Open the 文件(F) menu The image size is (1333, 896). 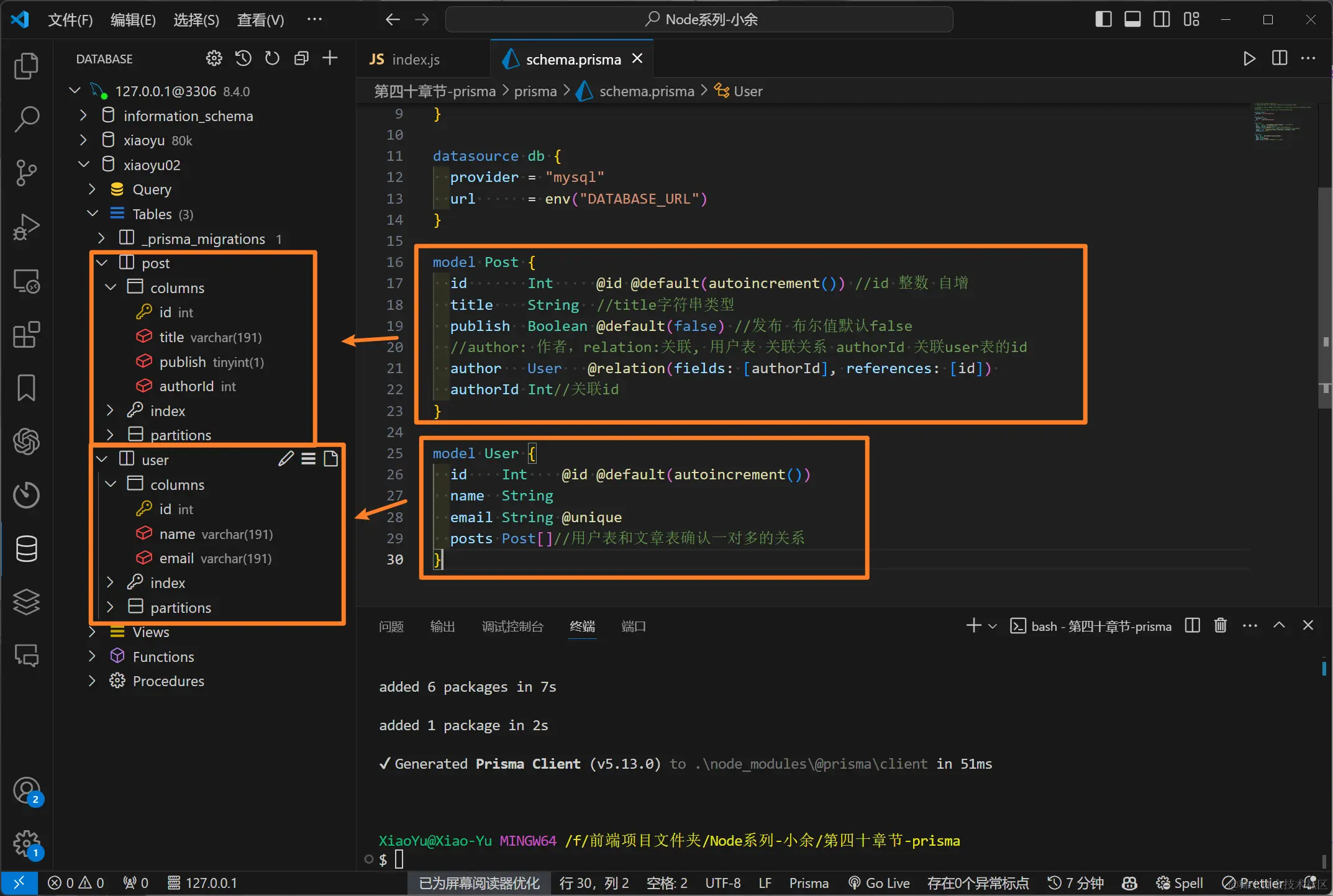point(70,20)
